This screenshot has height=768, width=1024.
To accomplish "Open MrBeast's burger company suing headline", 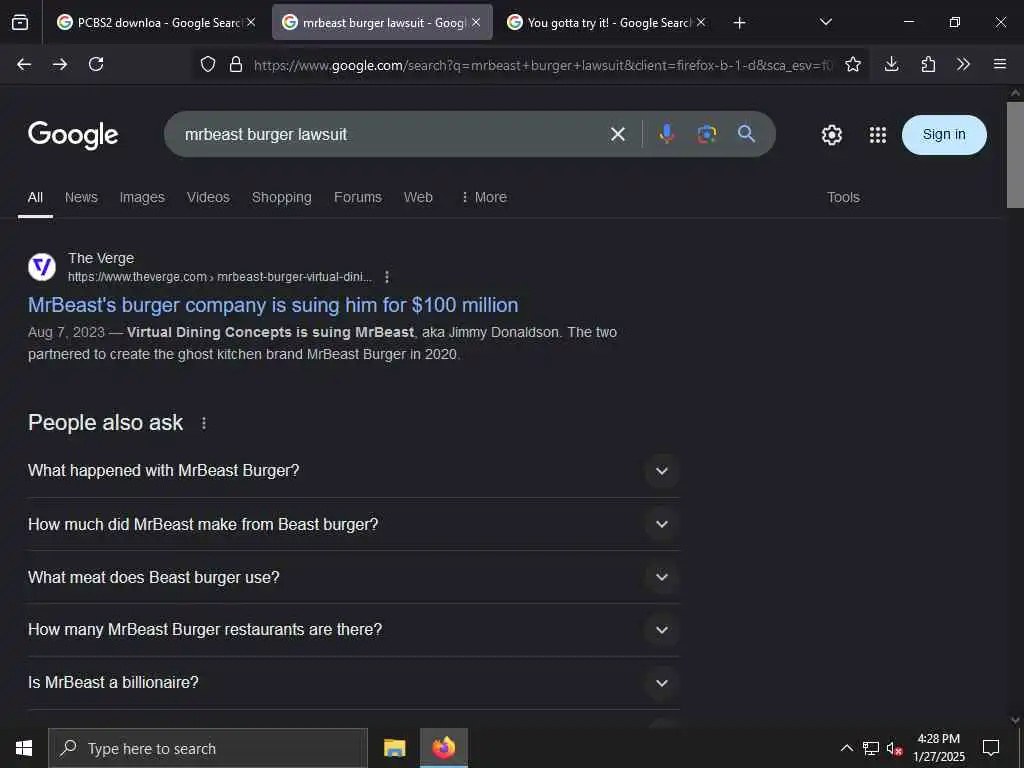I will tap(273, 305).
